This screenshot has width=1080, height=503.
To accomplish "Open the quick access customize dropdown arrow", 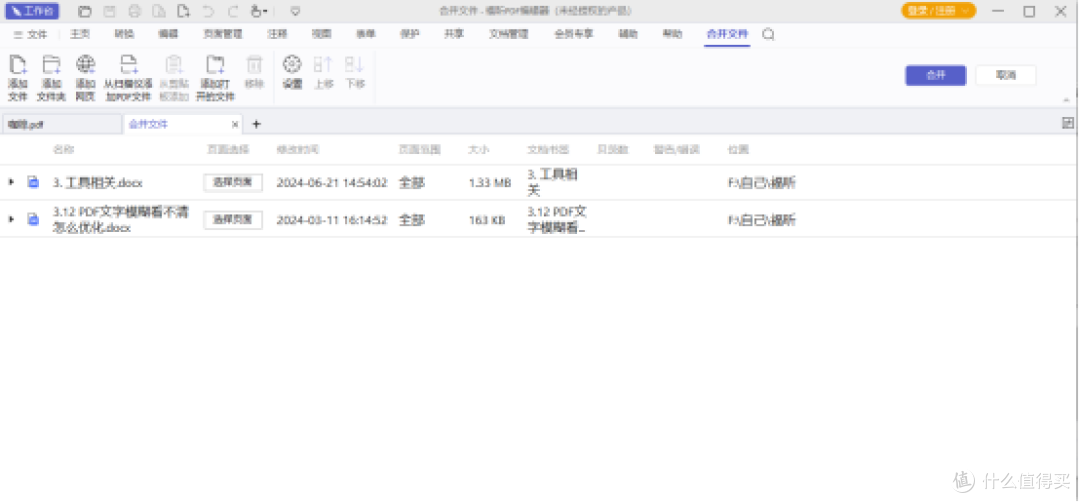I will 295,11.
